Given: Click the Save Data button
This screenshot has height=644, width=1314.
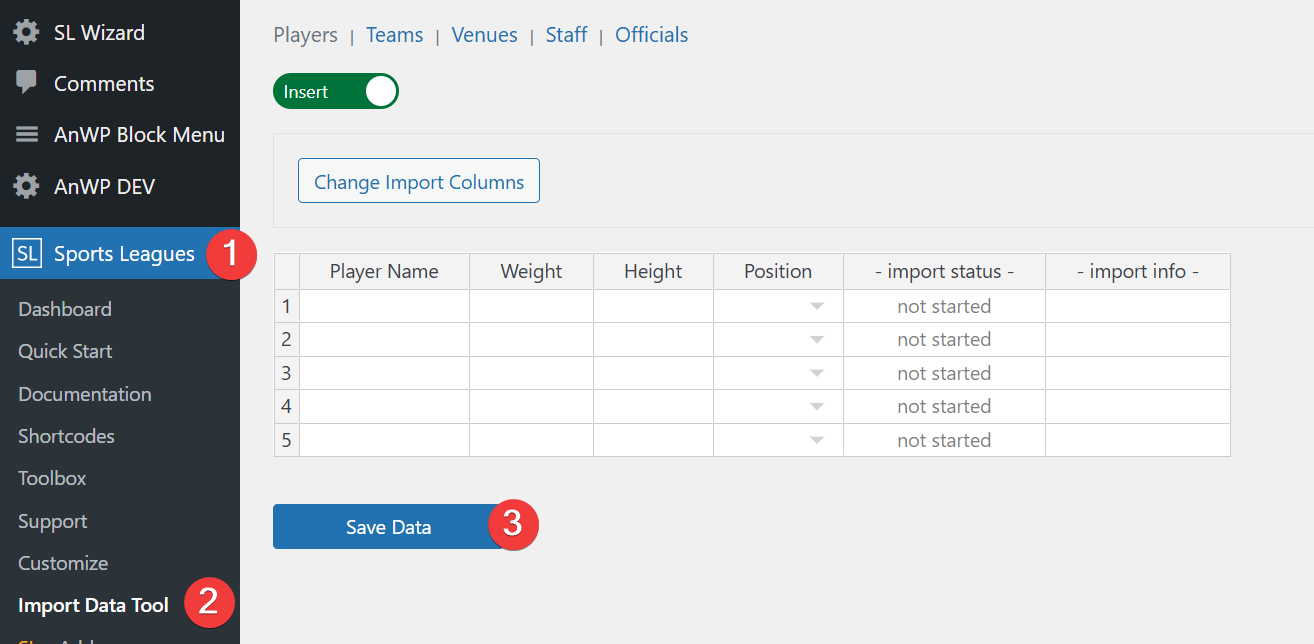Looking at the screenshot, I should click(x=389, y=527).
